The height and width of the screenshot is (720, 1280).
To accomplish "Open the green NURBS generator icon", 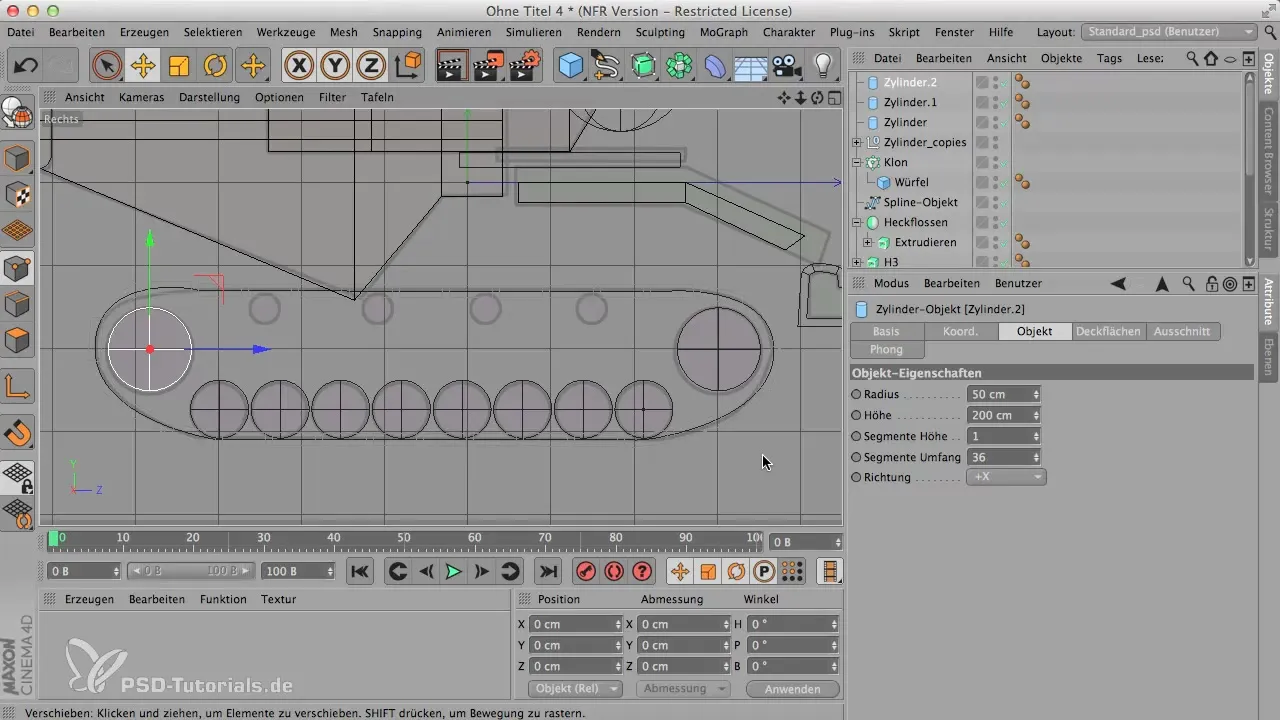I will click(x=643, y=66).
